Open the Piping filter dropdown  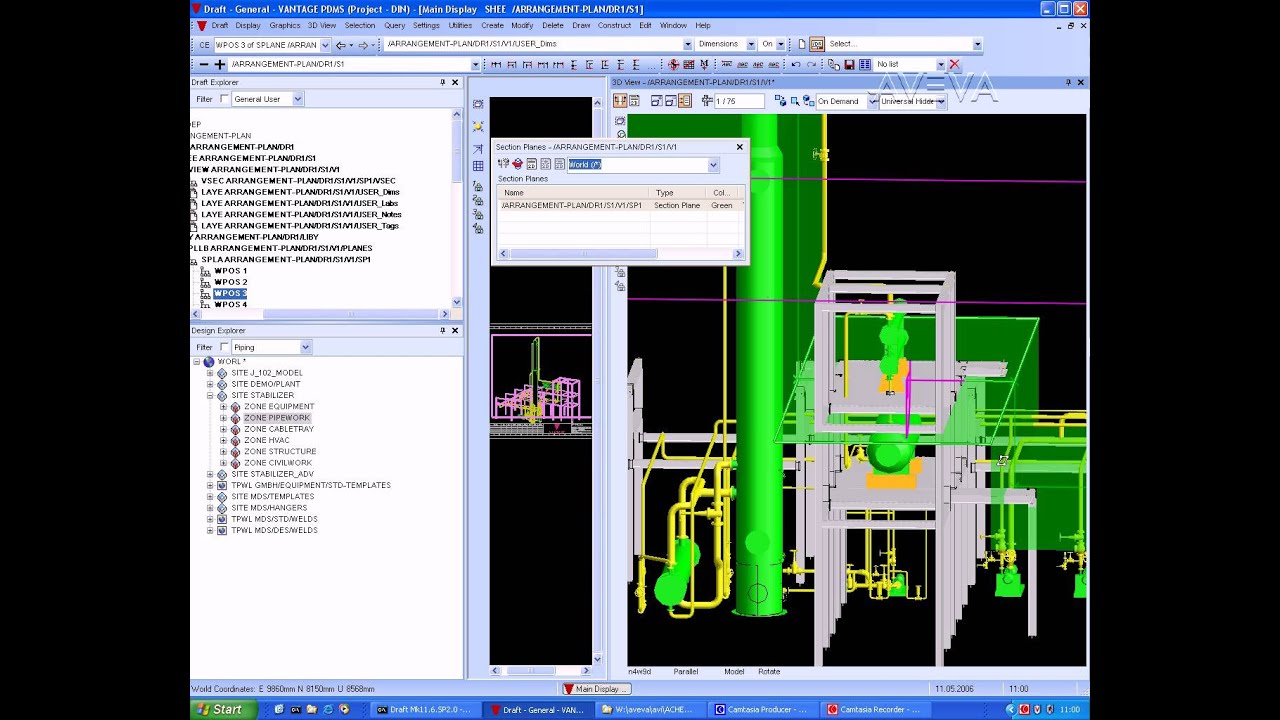click(305, 347)
